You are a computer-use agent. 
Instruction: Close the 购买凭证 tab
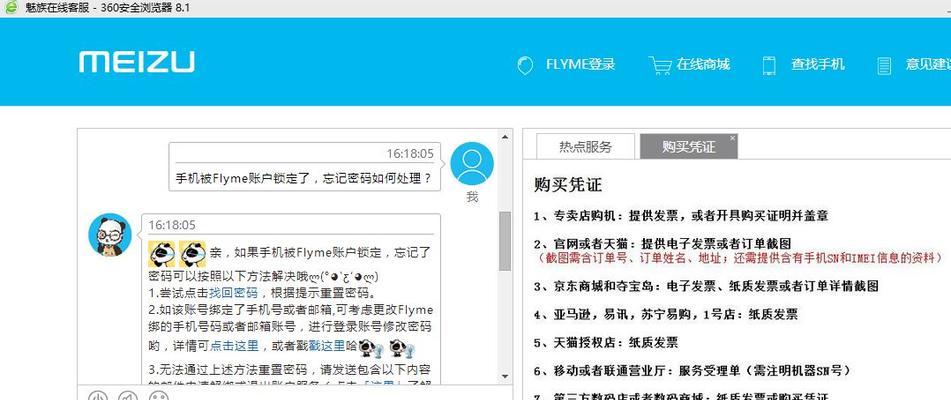click(x=732, y=138)
